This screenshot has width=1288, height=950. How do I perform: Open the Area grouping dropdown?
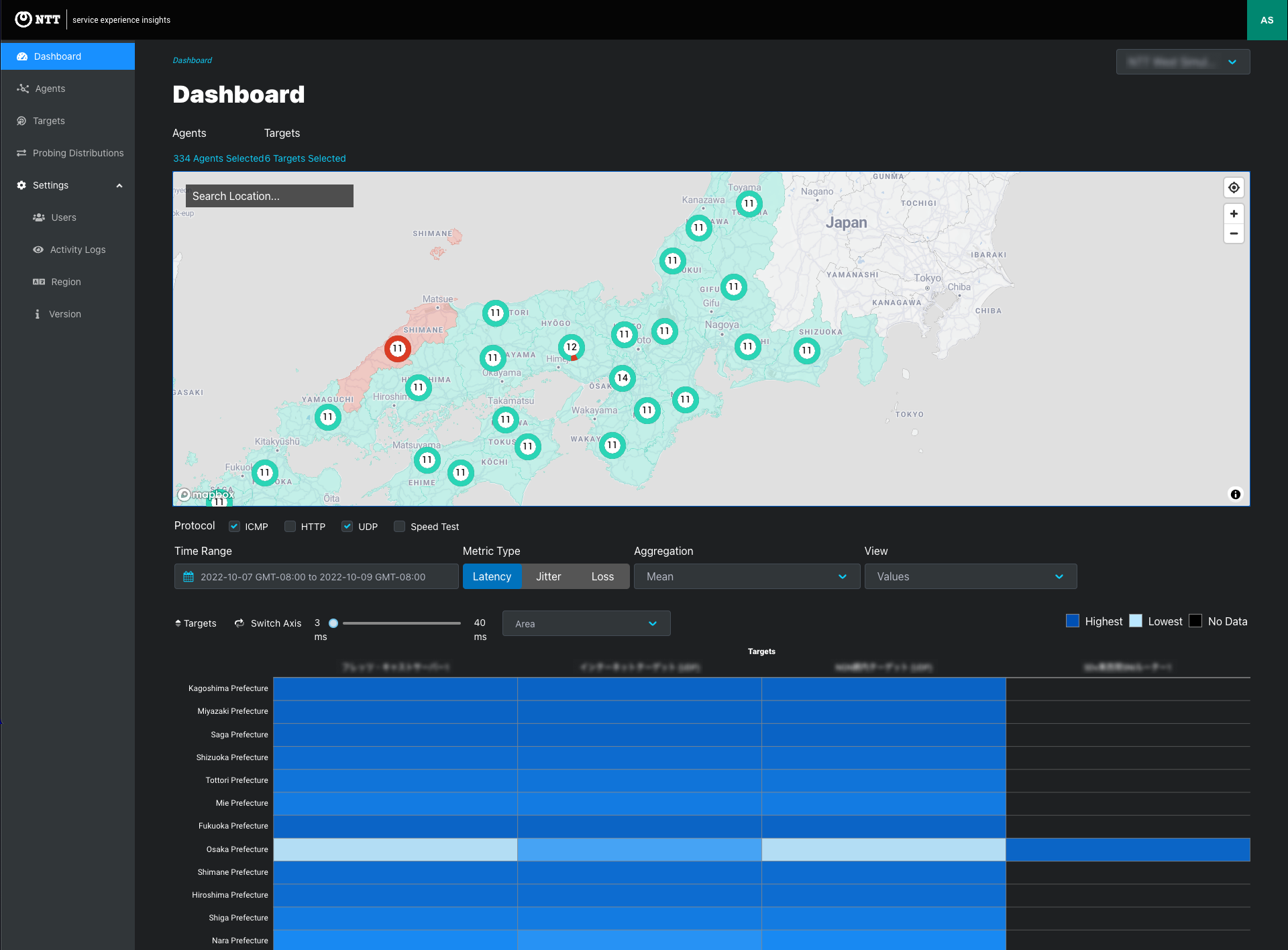click(586, 623)
